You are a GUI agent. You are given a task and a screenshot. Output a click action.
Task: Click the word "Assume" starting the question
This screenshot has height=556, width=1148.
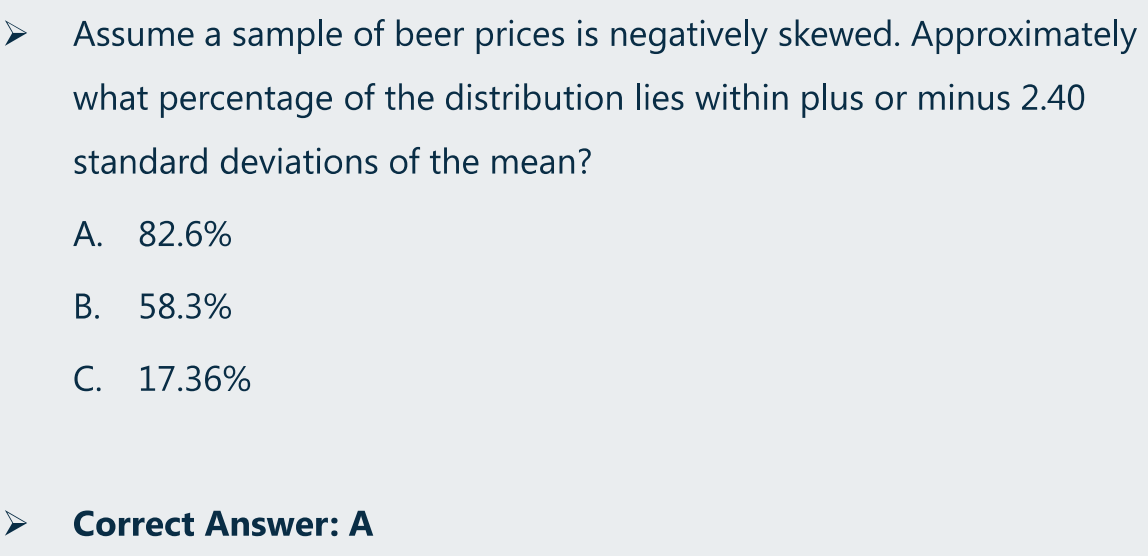(133, 35)
